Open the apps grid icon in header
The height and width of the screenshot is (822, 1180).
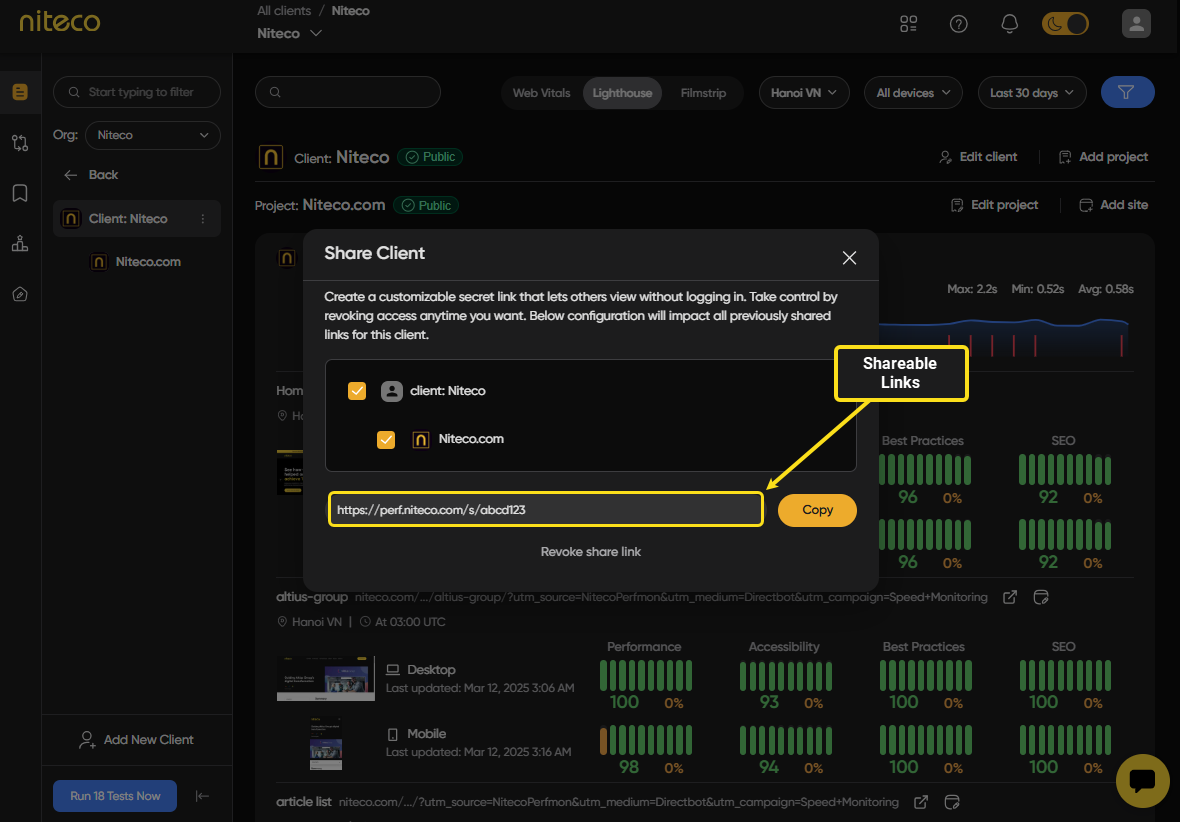(908, 24)
